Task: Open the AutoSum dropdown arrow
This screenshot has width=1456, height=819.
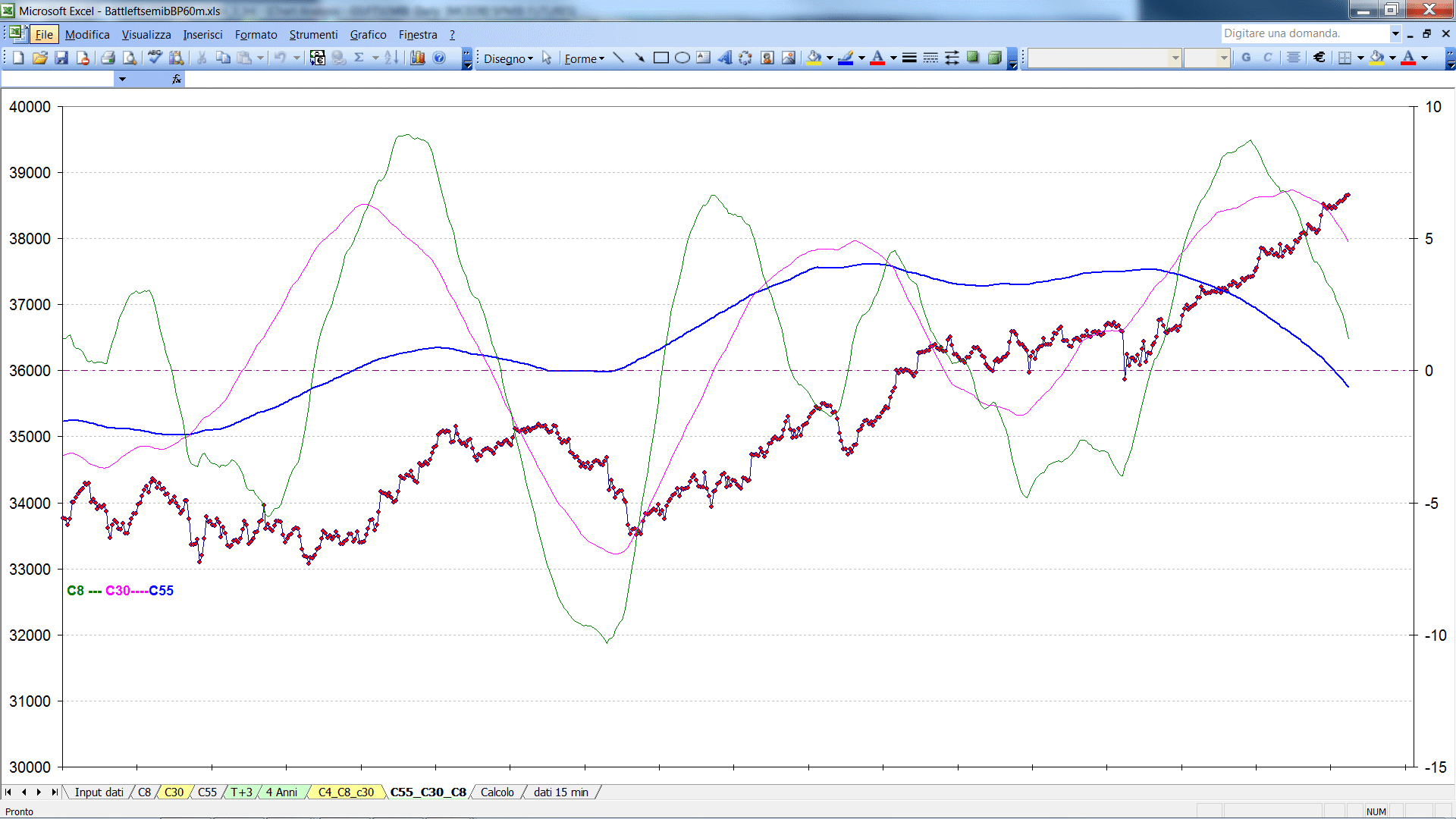Action: coord(375,58)
